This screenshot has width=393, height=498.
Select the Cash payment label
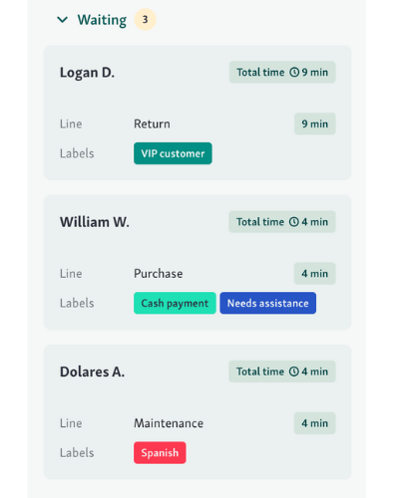point(175,303)
